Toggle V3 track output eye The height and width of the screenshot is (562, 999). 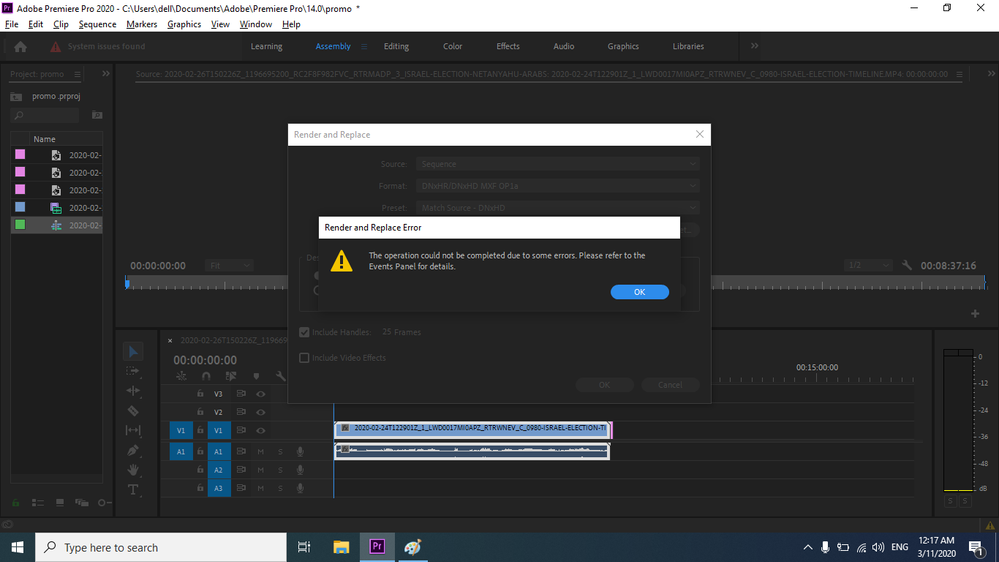coord(261,394)
